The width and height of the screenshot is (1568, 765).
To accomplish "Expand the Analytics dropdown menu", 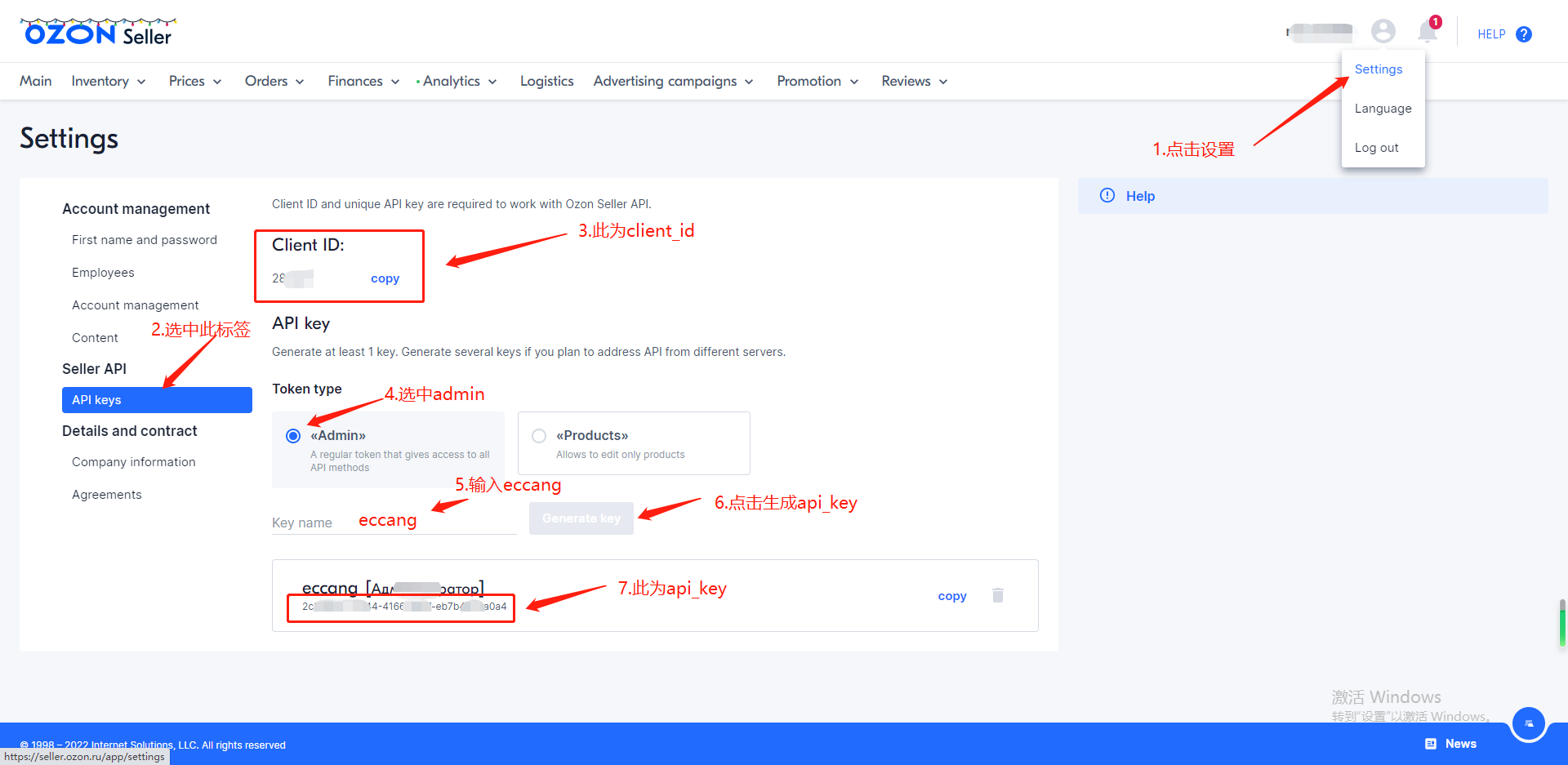I will pos(459,81).
